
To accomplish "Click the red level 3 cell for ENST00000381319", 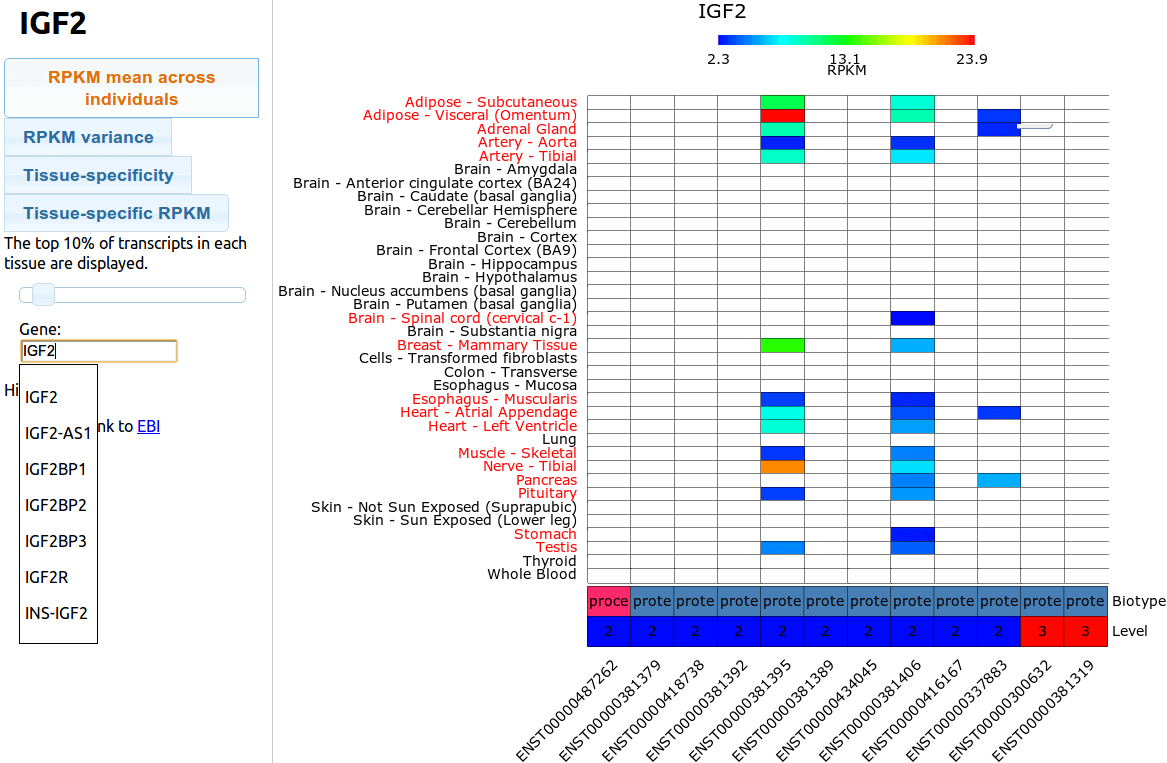I will coord(1086,631).
